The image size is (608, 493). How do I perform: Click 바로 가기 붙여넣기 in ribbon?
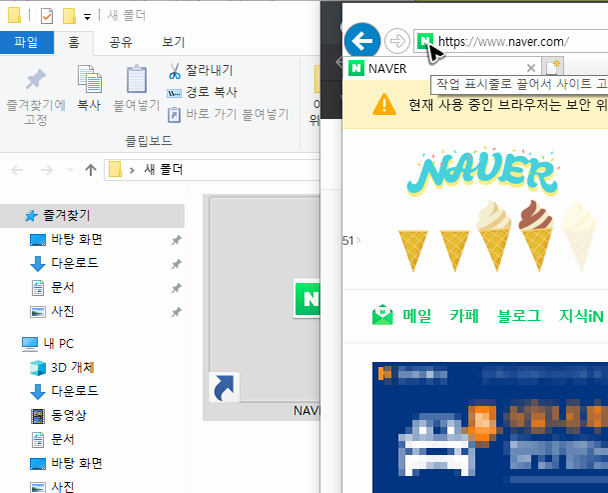tap(228, 114)
